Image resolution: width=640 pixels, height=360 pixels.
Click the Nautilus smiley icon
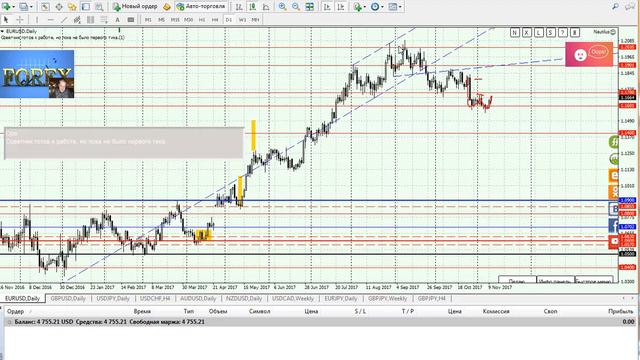[613, 32]
